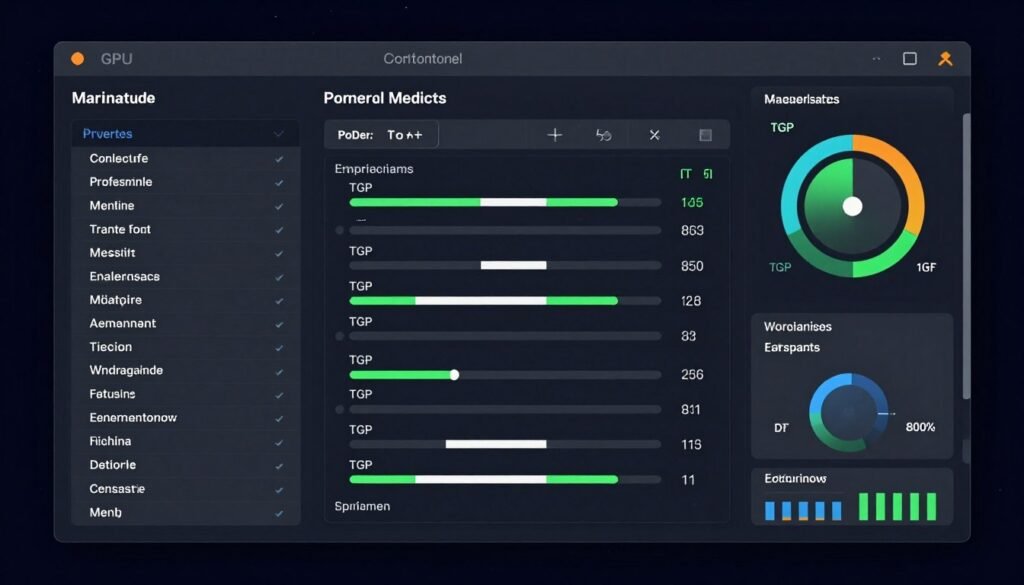Click the green indicator icon beside Emprieciams
The height and width of the screenshot is (585, 1024).
(696, 174)
